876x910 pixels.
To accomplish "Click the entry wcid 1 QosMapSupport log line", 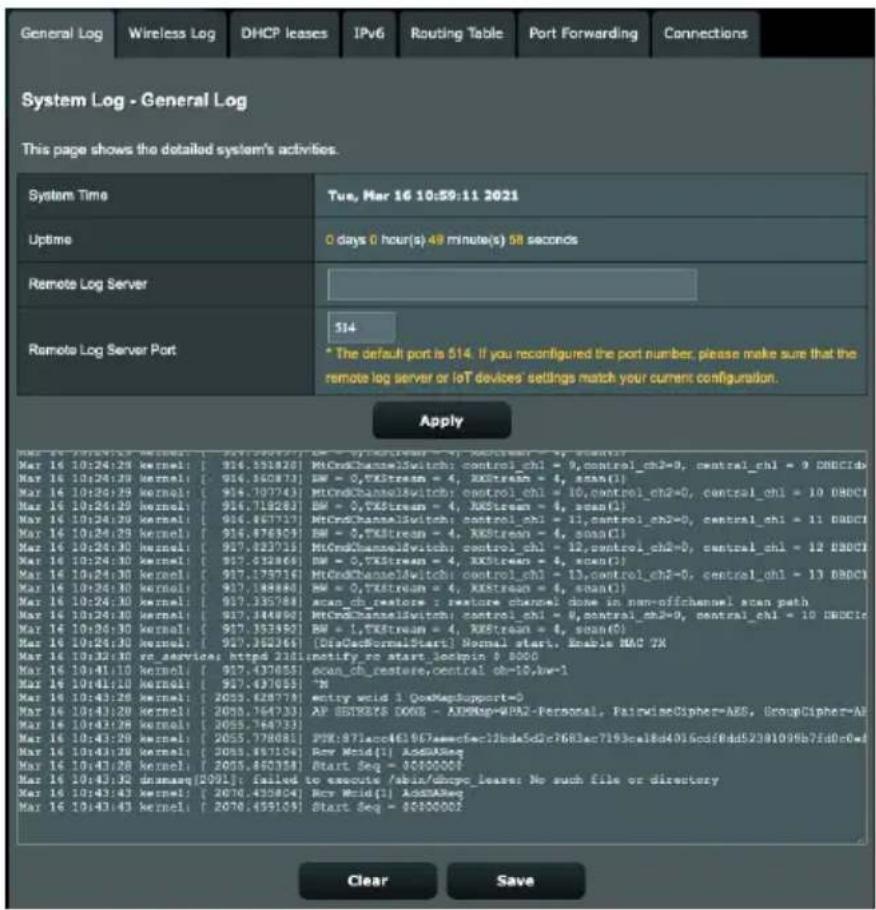I will [x=271, y=698].
